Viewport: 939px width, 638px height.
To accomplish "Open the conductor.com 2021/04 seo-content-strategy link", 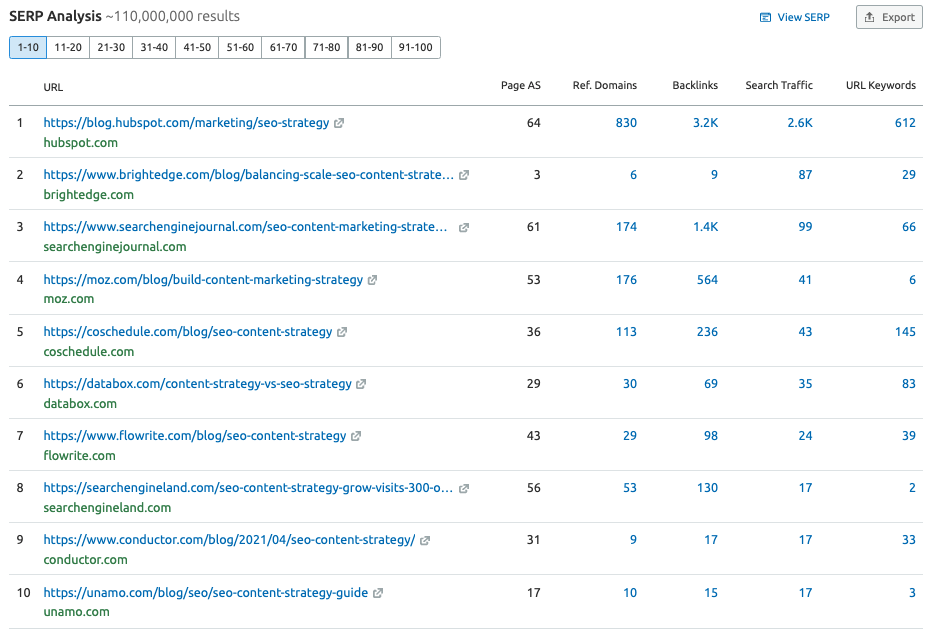I will tap(229, 540).
